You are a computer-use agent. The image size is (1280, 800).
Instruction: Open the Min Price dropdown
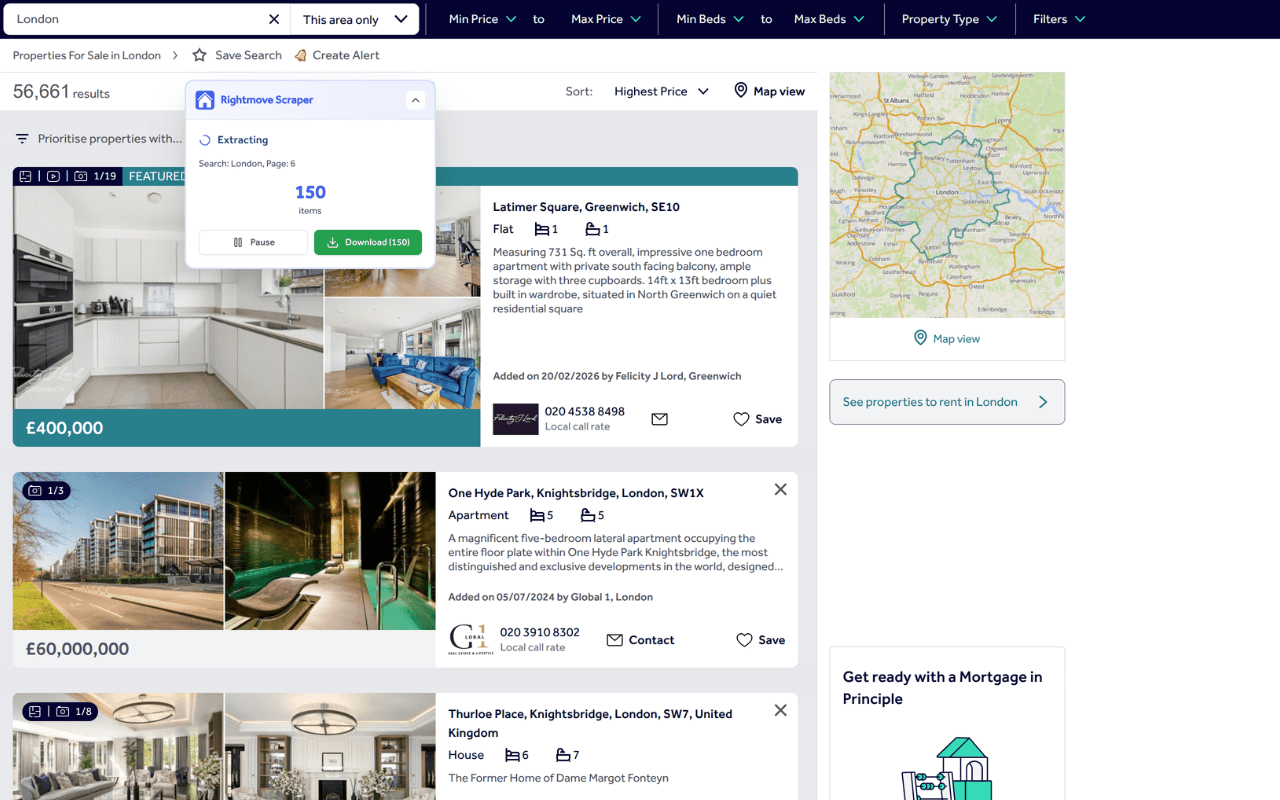483,19
